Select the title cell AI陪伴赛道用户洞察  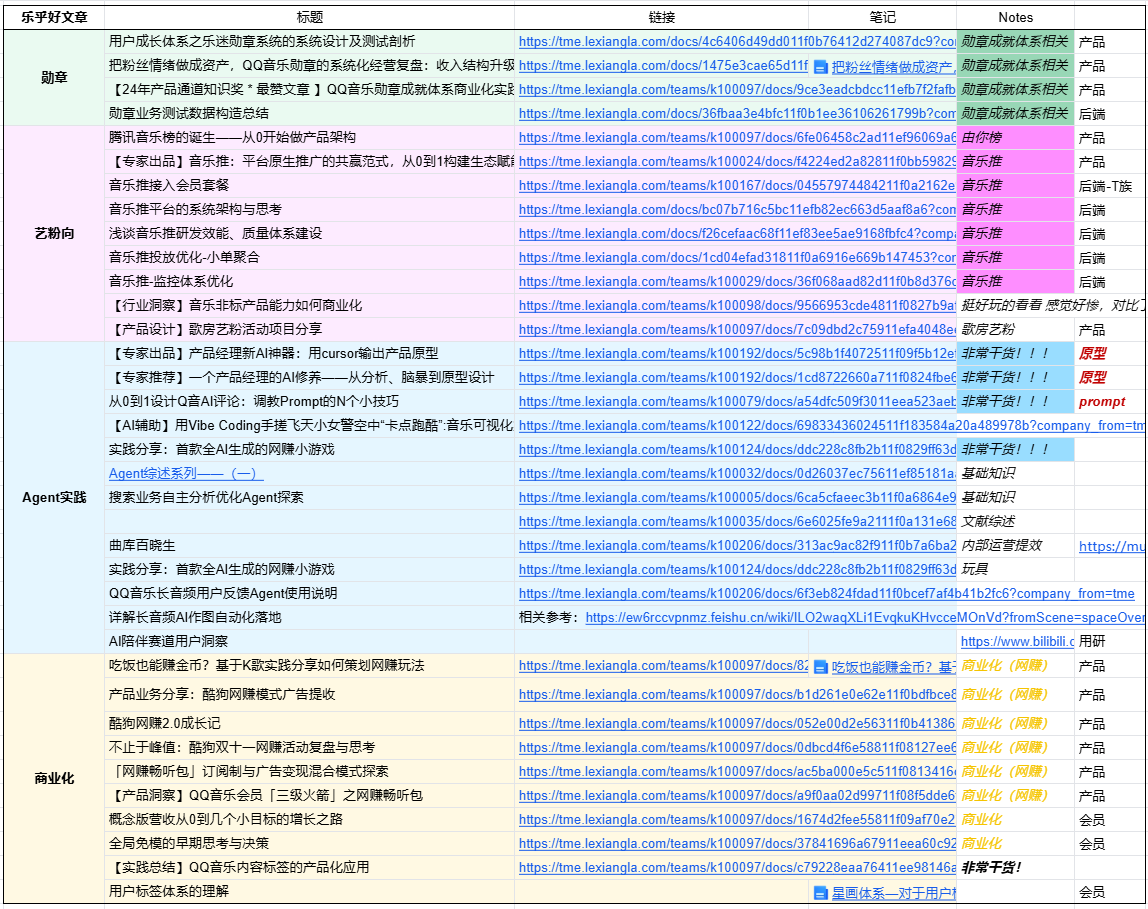[x=310, y=642]
